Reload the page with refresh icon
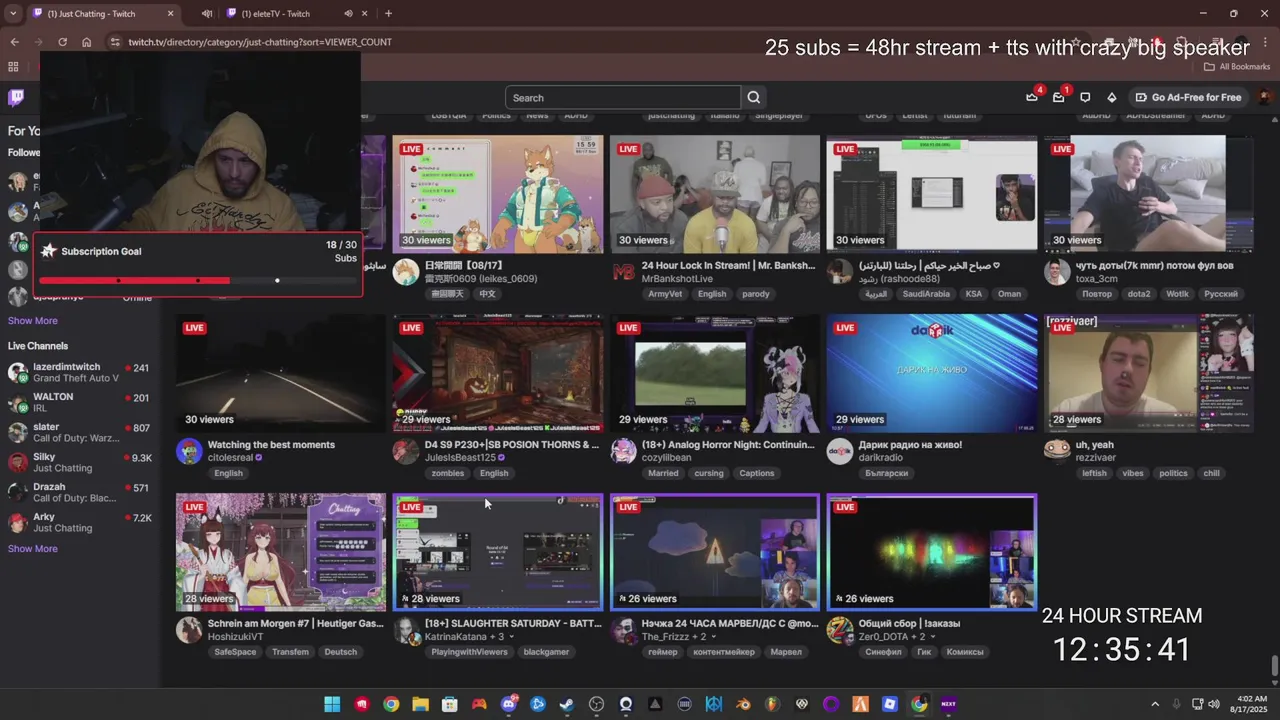 tap(62, 42)
